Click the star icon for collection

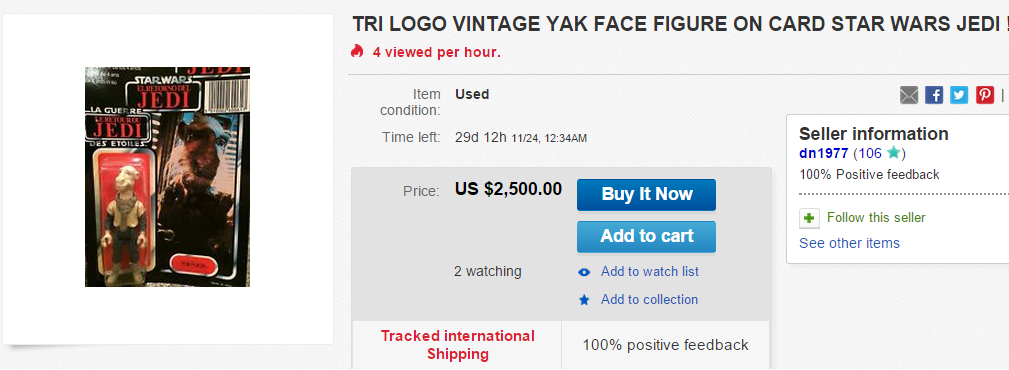pos(584,300)
